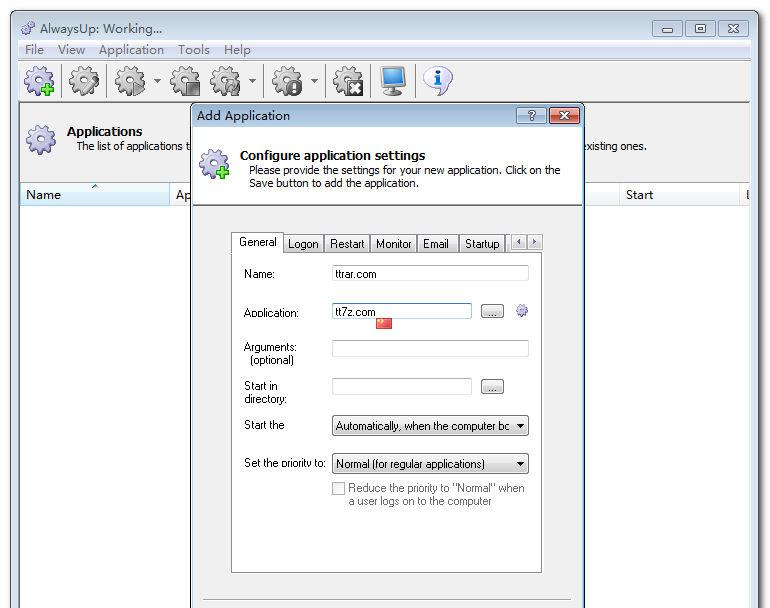Screen dimensions: 770x608
Task: Switch to the Logon tab
Action: click(303, 244)
